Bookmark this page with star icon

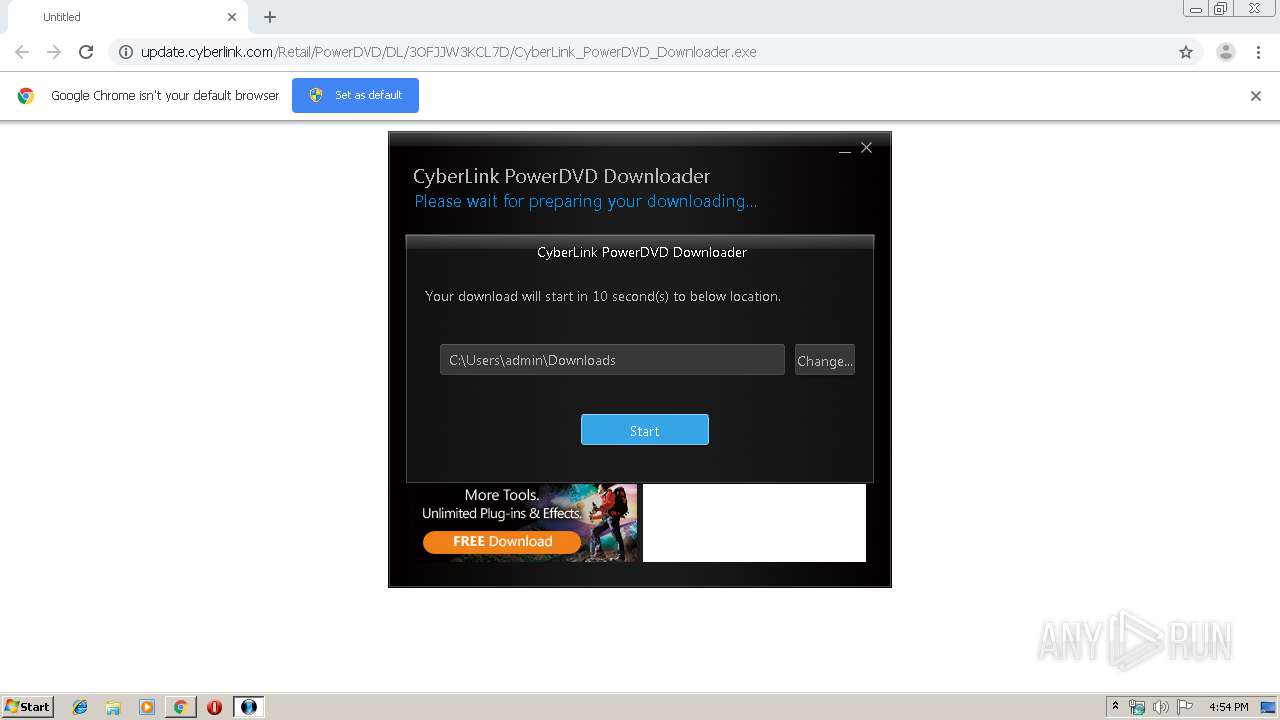coord(1186,52)
